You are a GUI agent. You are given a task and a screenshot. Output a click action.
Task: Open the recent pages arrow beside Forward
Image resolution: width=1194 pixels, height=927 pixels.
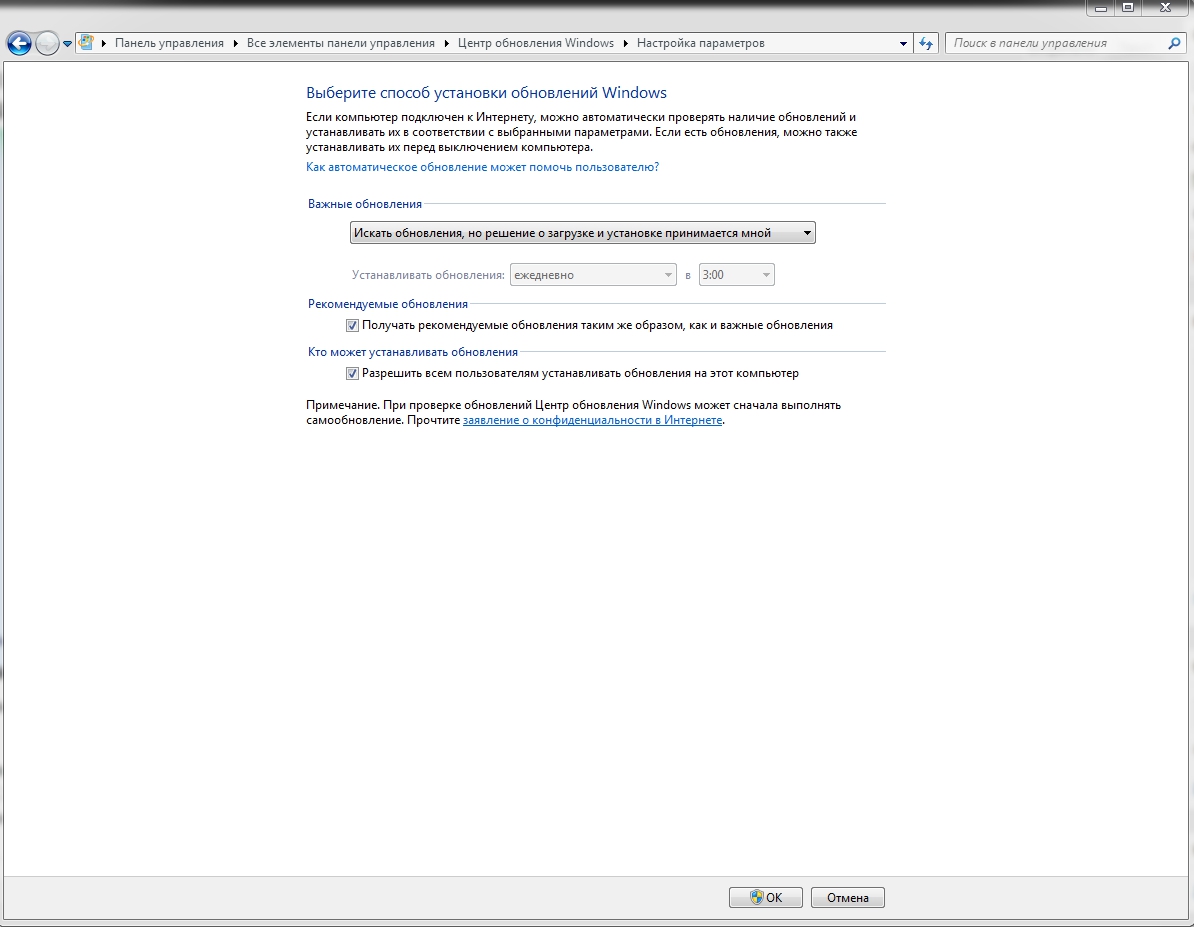(x=68, y=44)
